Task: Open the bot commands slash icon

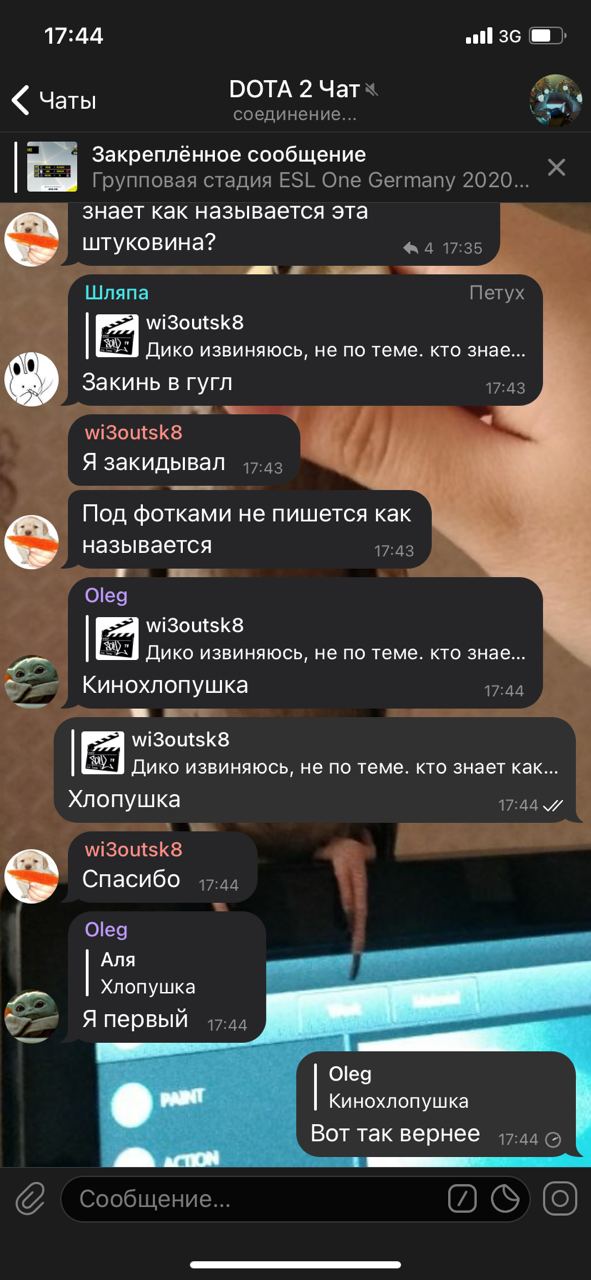Action: (461, 1198)
